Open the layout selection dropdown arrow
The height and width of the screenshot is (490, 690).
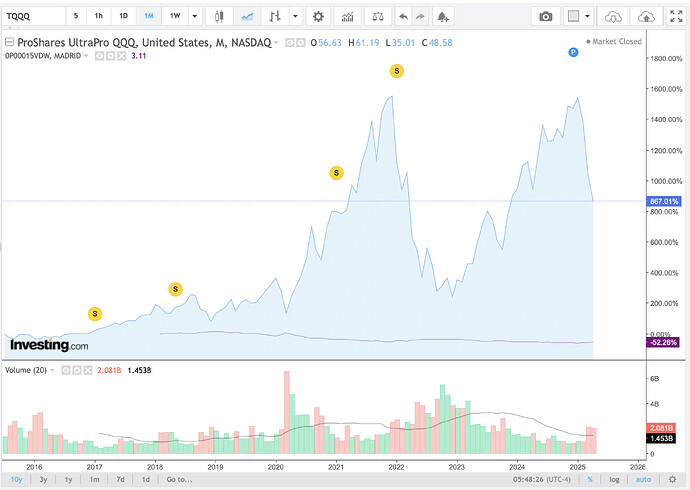587,17
